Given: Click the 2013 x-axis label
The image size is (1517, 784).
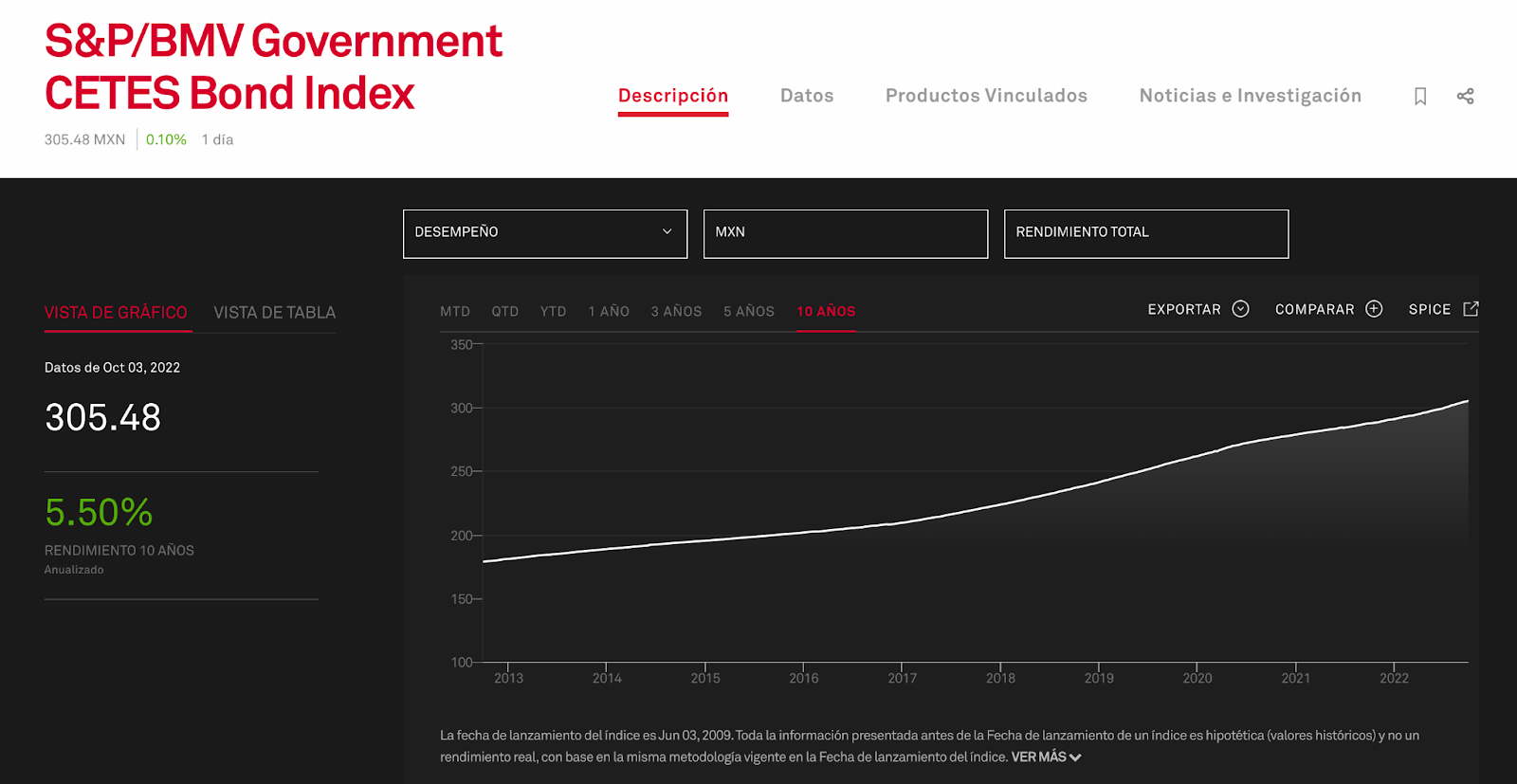Looking at the screenshot, I should 508,678.
